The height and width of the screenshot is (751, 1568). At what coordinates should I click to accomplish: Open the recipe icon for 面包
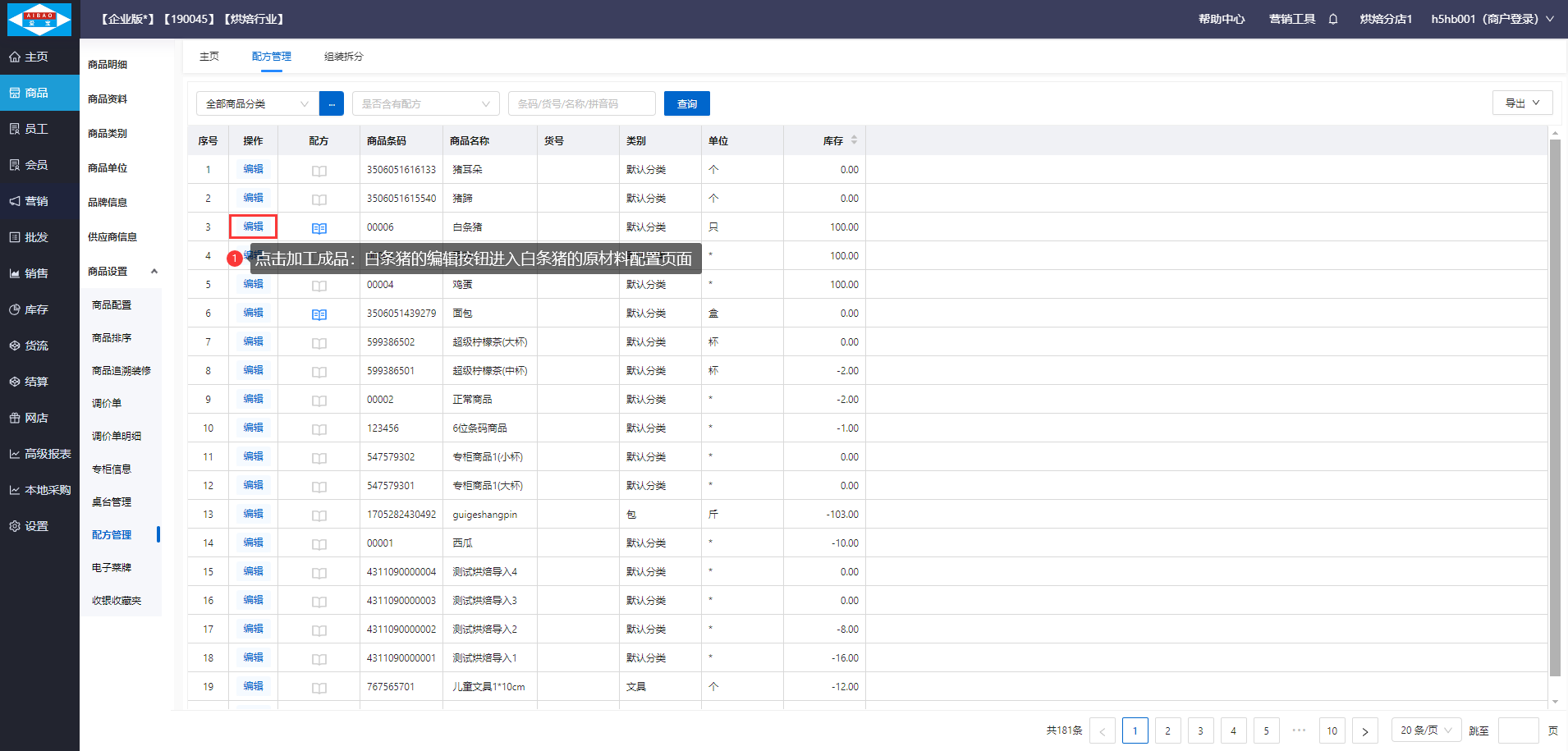319,314
